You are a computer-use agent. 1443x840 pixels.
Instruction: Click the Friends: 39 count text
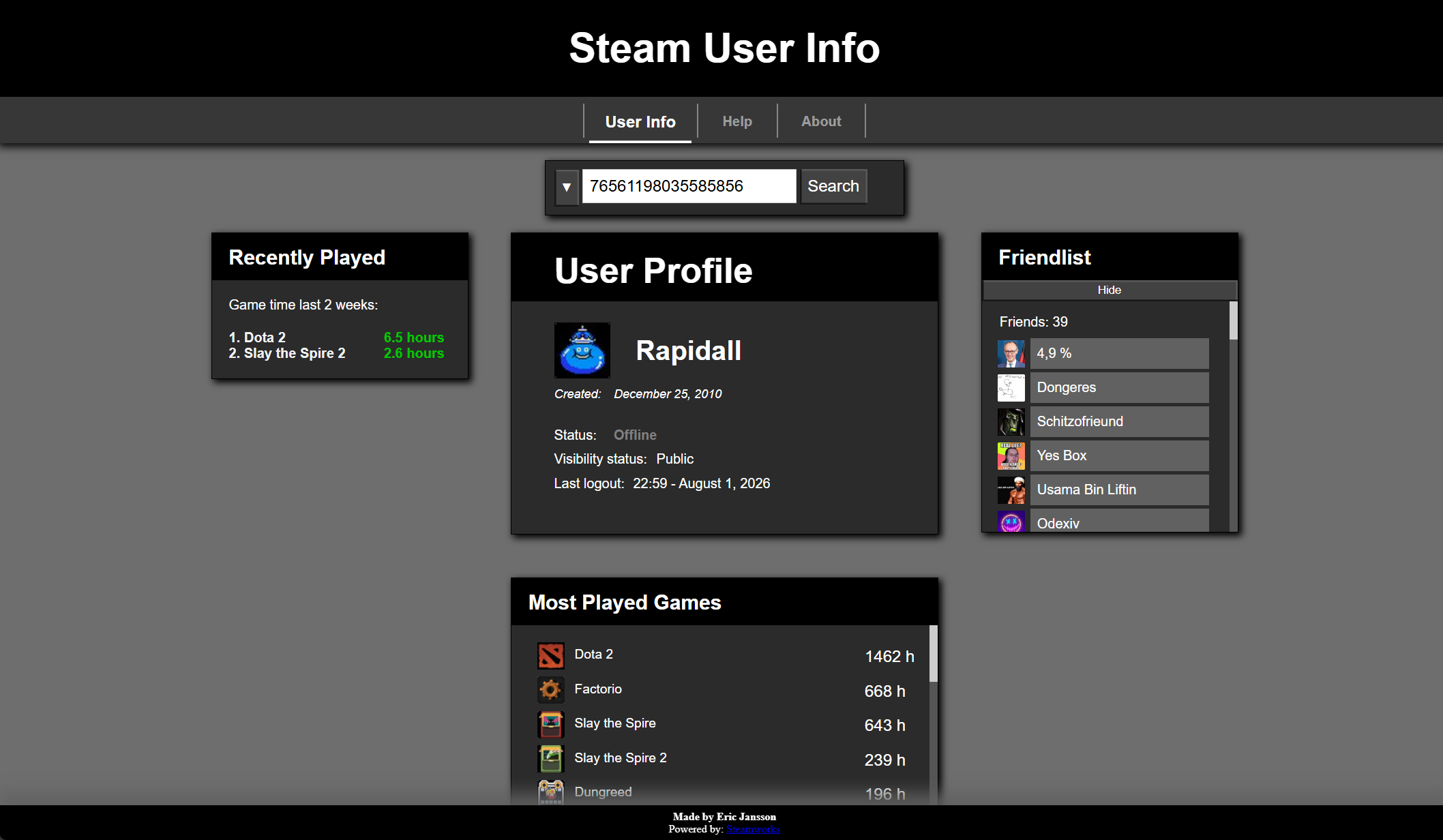point(1033,322)
